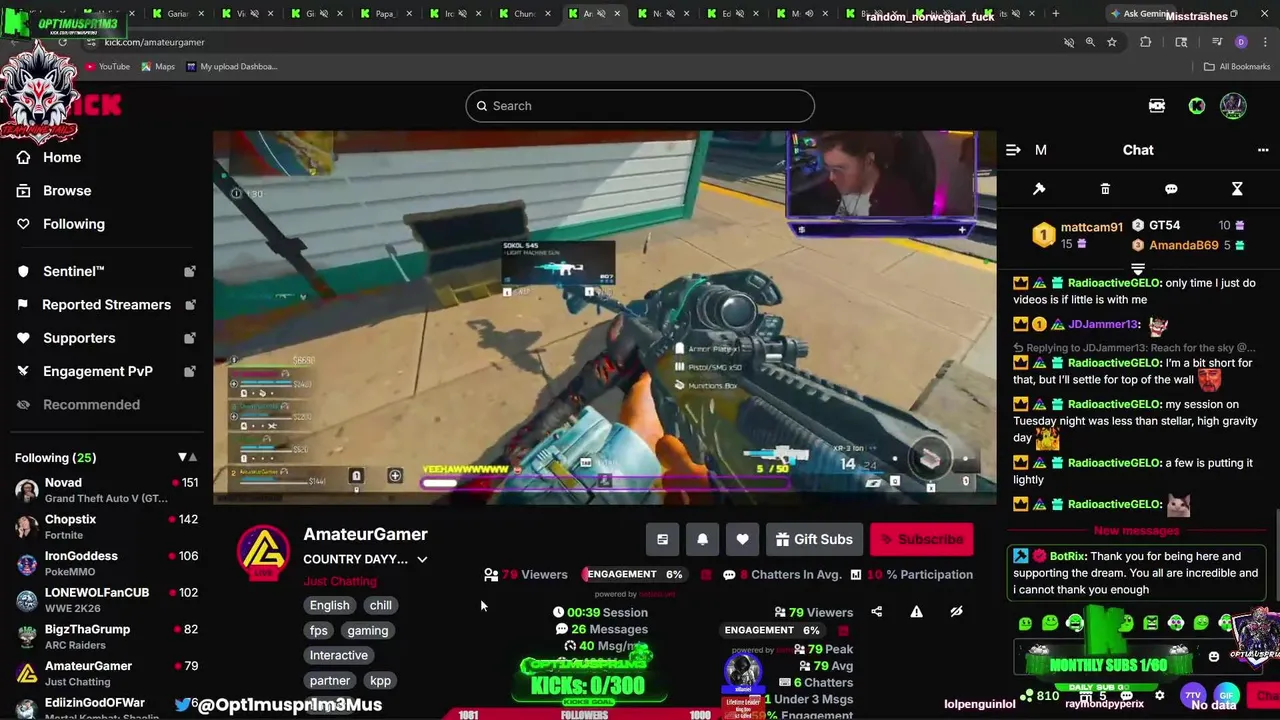This screenshot has height=720, width=1280.
Task: Click the Gift Subs button
Action: (x=814, y=539)
